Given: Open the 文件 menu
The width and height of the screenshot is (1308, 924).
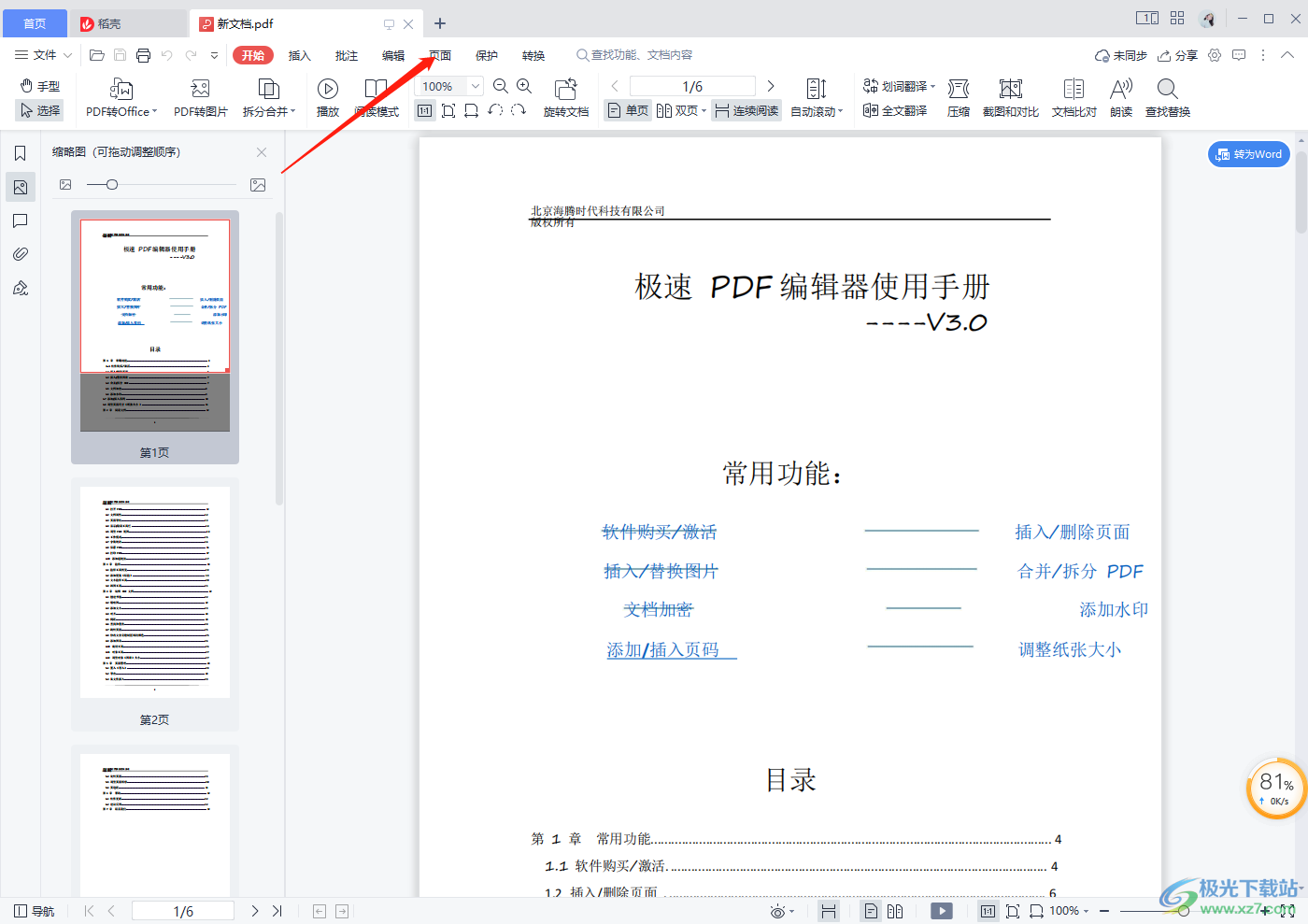Looking at the screenshot, I should tap(43, 55).
